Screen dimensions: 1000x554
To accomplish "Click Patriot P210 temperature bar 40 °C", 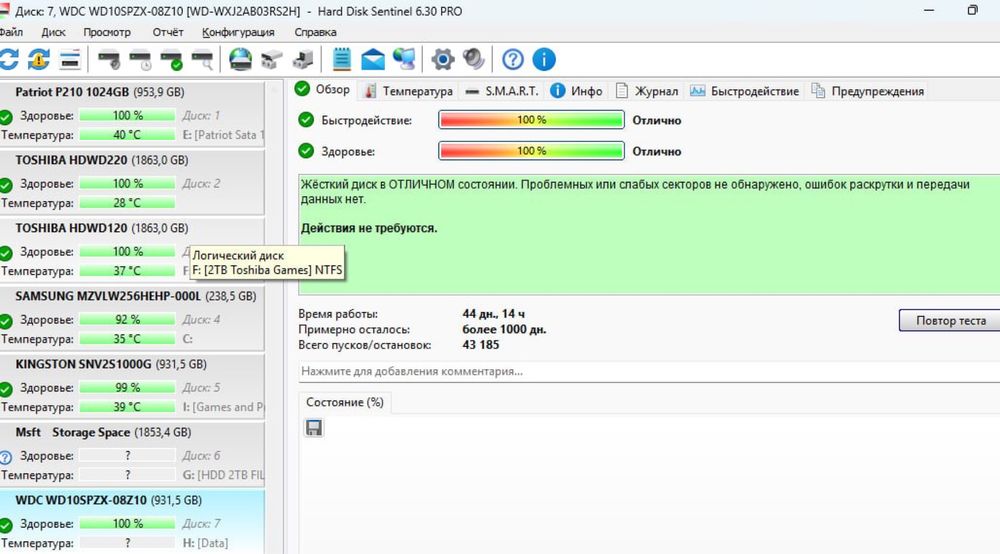I will tap(127, 135).
